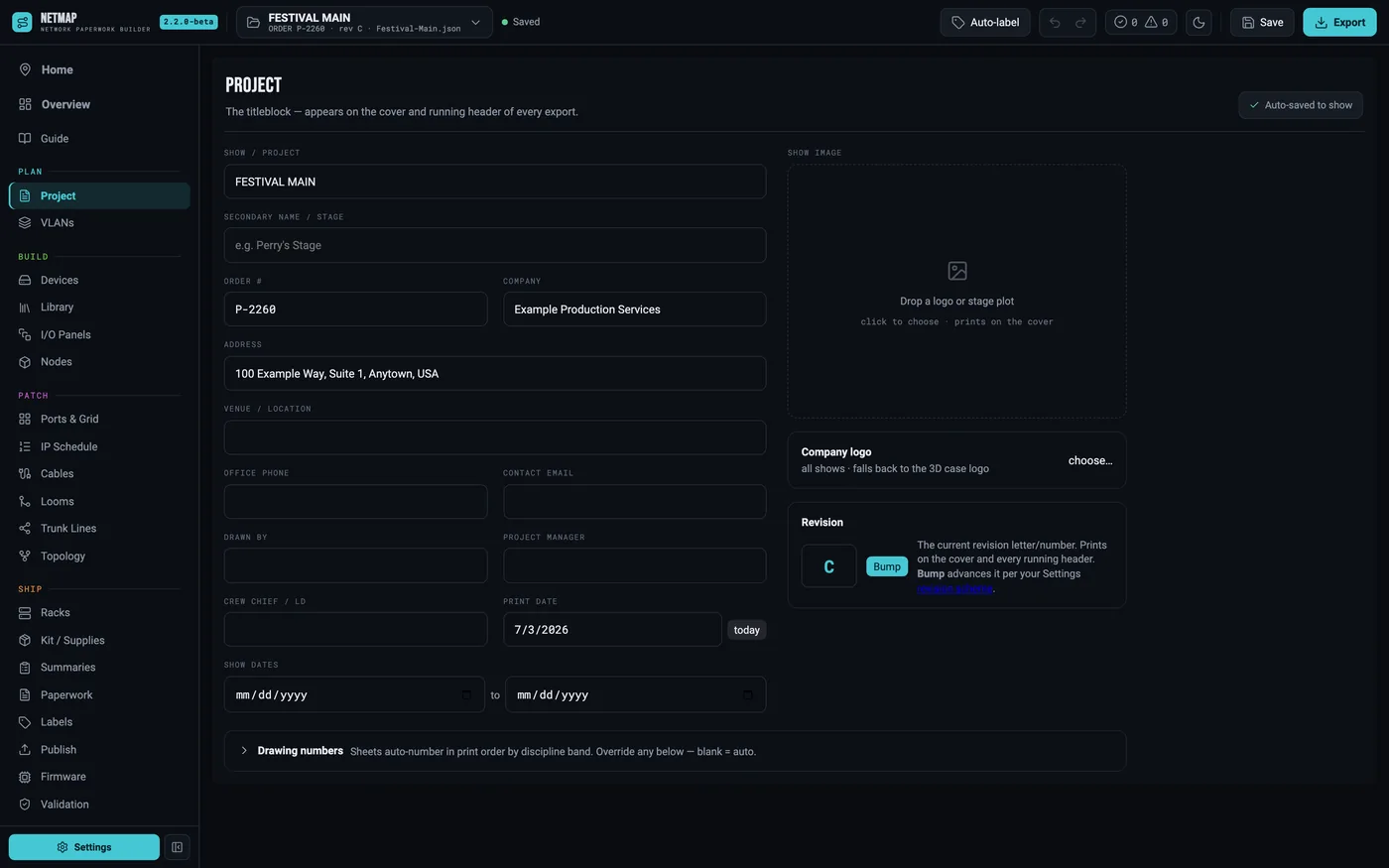
Task: Follow the revision scheme link
Action: [954, 588]
